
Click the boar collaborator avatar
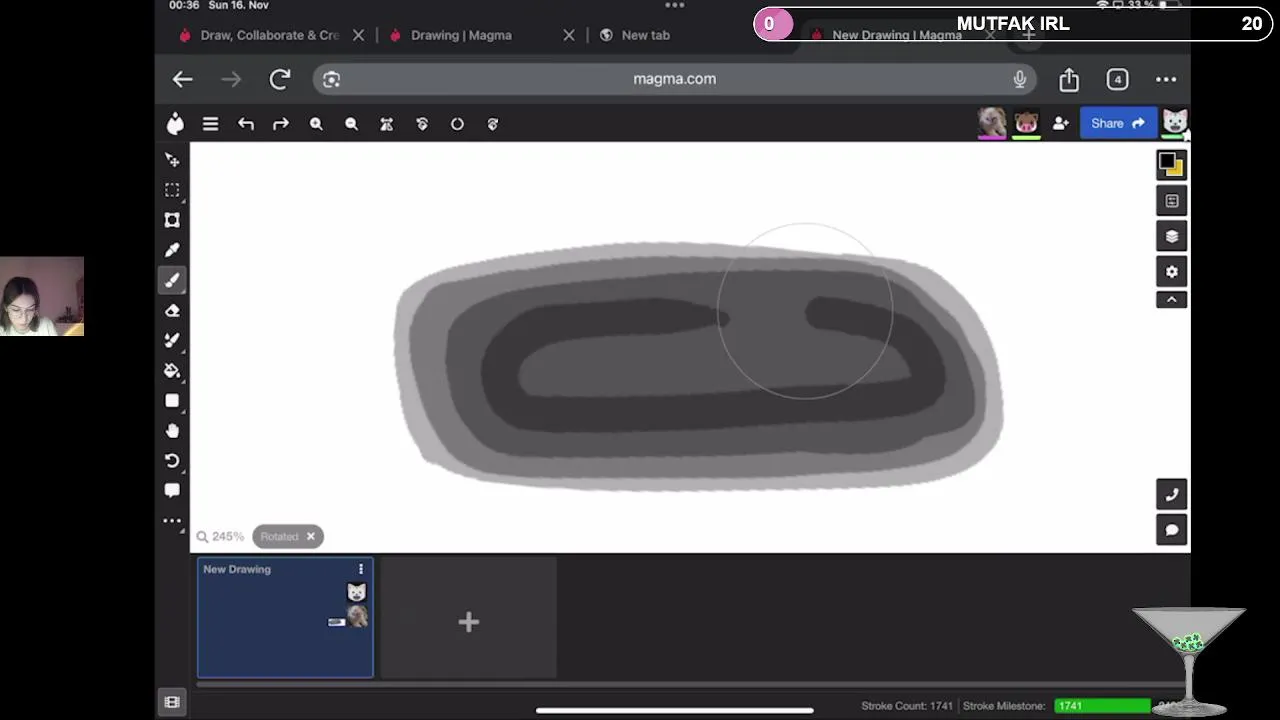(1026, 122)
